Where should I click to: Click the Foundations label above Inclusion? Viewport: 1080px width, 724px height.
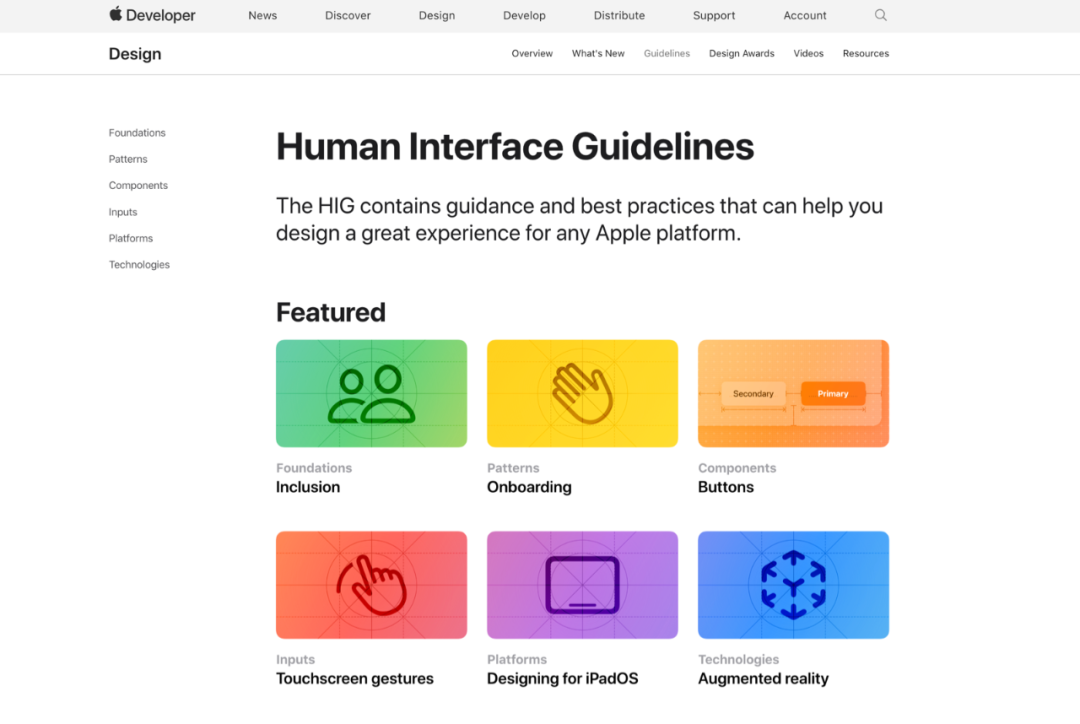pos(314,468)
